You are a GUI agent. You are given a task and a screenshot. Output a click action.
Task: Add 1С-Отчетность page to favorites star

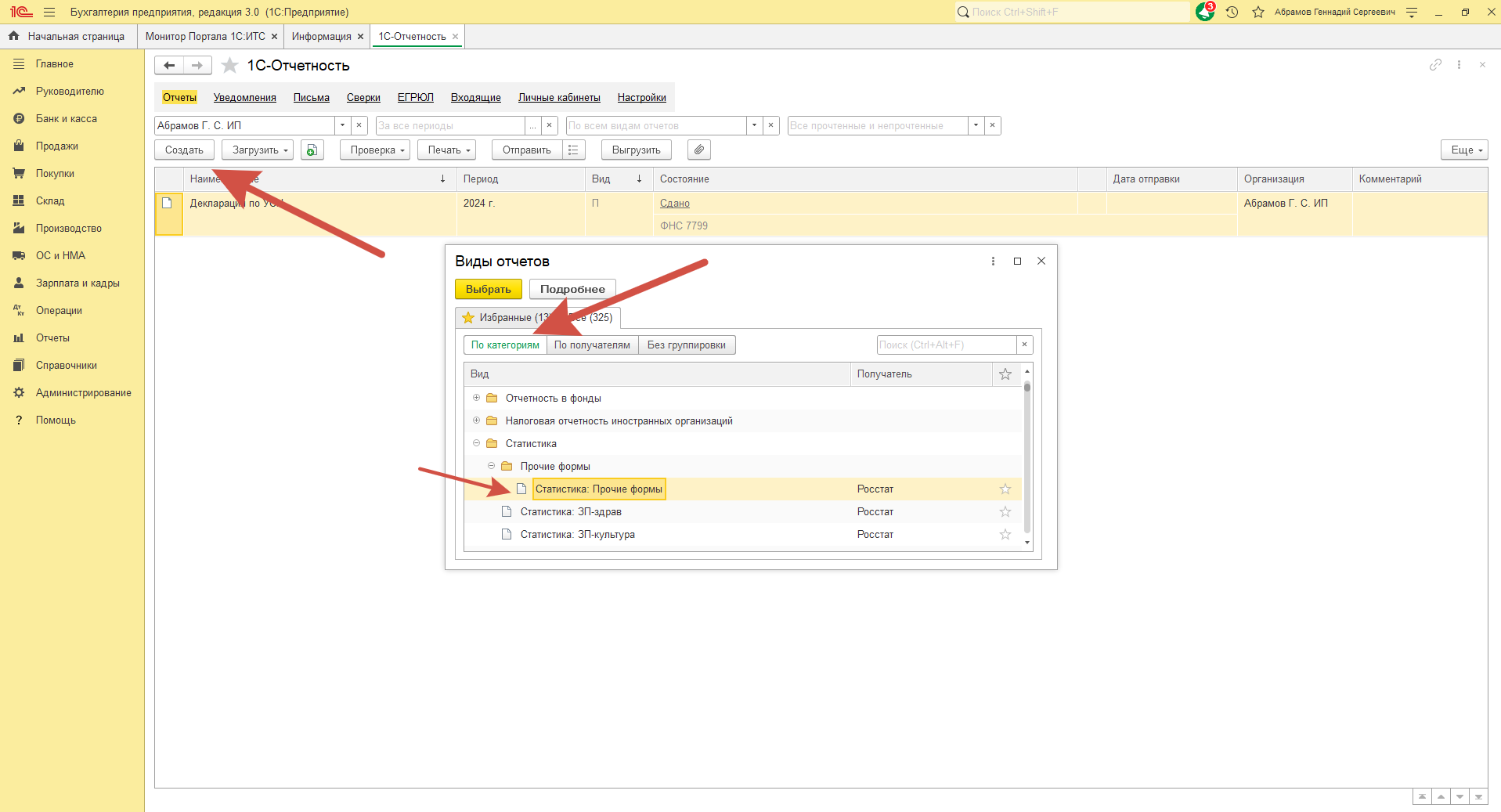click(x=229, y=66)
